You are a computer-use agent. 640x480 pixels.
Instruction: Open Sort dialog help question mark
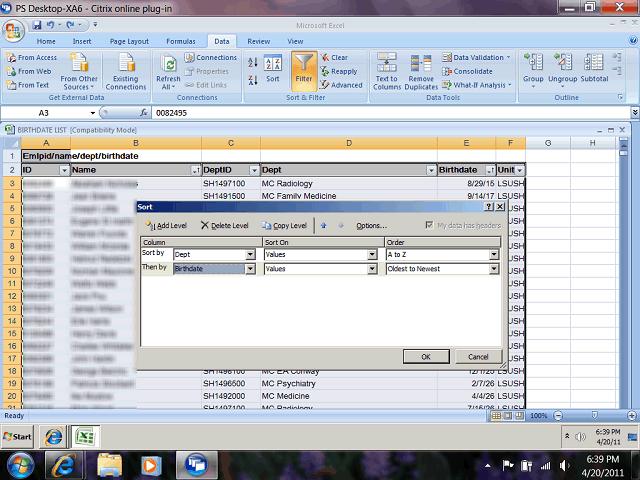pos(489,207)
